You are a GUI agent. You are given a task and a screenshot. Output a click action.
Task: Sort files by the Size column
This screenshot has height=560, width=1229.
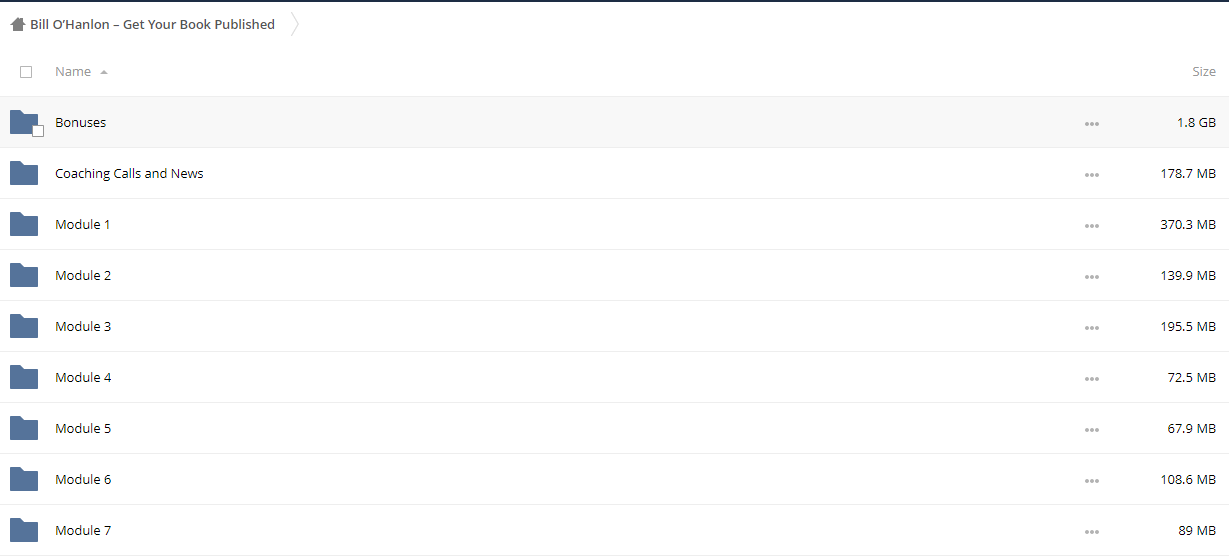(x=1204, y=72)
